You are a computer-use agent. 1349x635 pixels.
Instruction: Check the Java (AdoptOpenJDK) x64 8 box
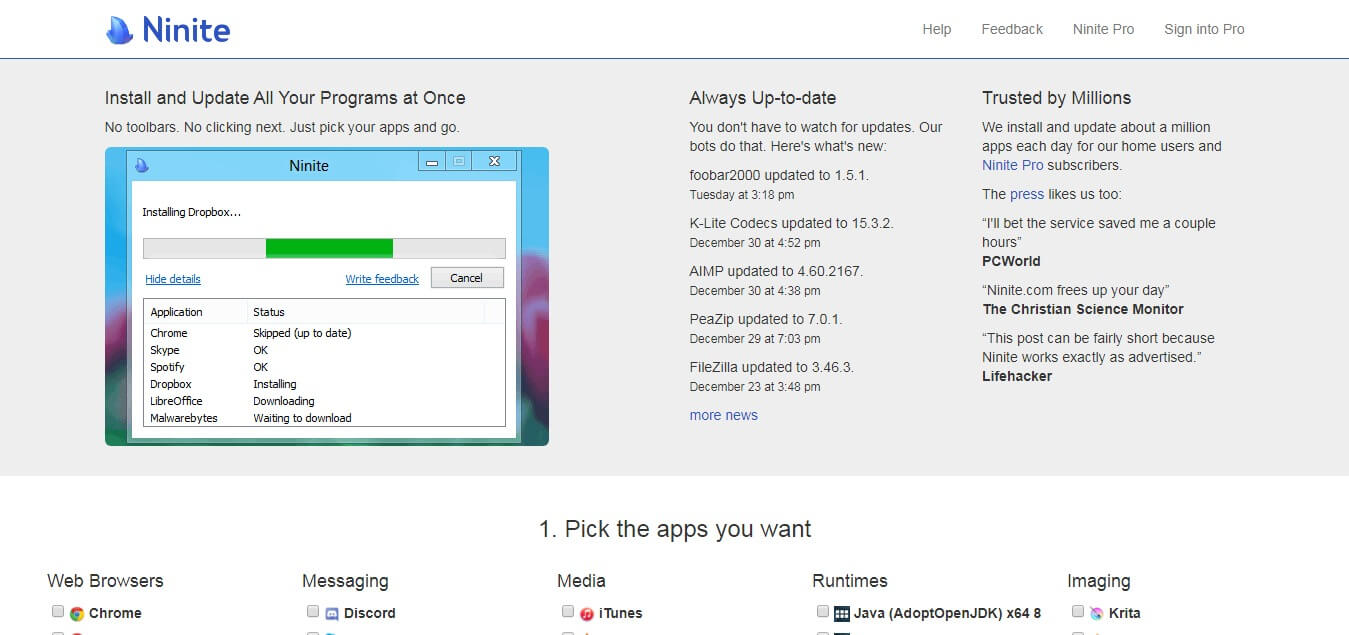pos(823,612)
